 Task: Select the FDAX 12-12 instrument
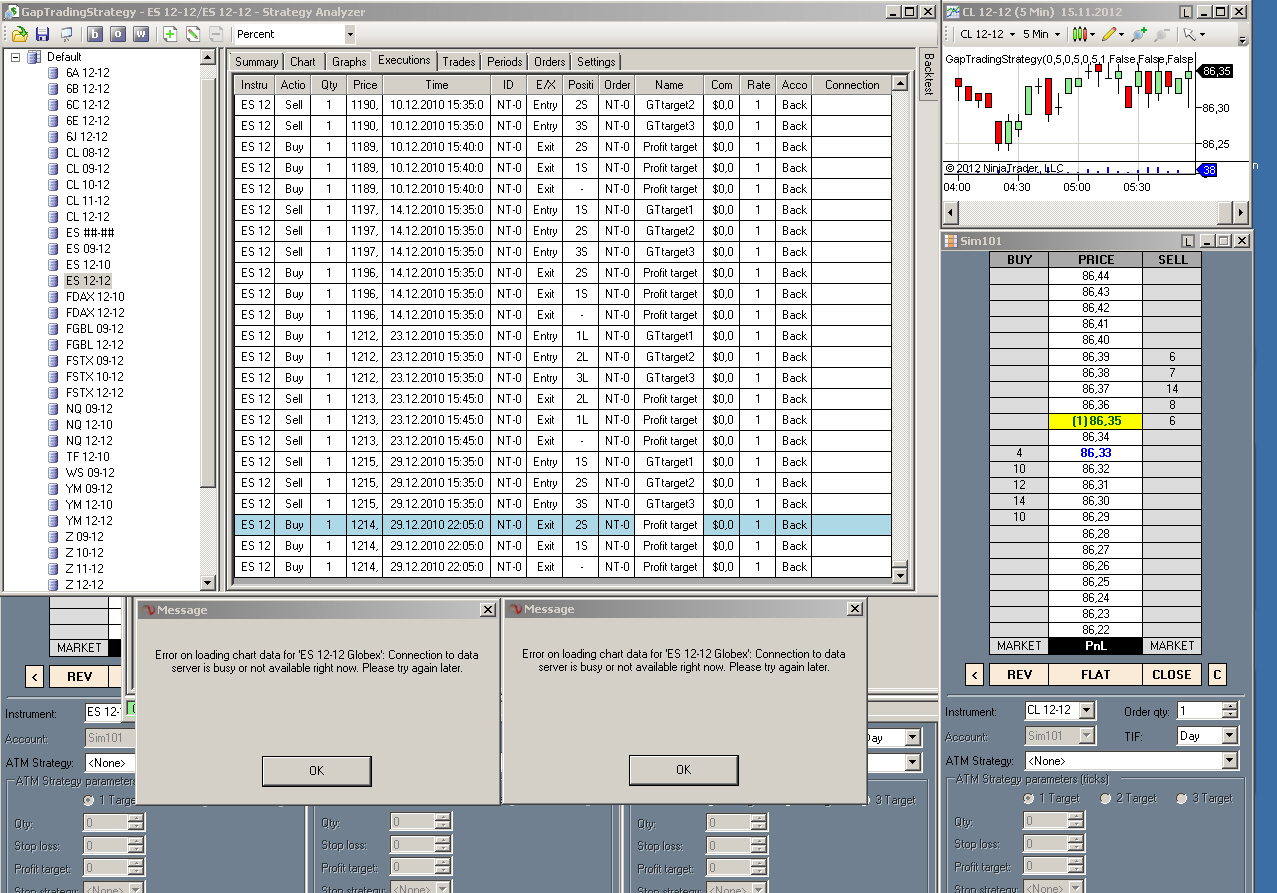point(95,313)
